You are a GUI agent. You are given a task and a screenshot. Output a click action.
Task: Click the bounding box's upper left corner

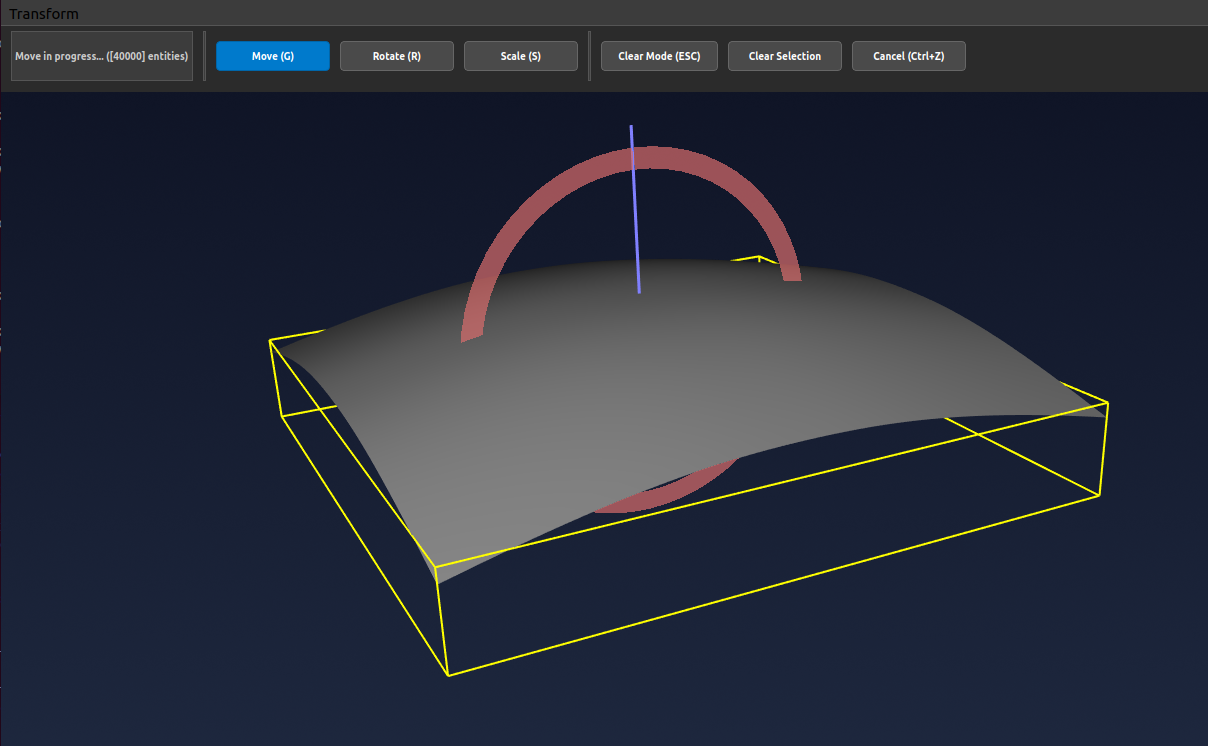(271, 340)
